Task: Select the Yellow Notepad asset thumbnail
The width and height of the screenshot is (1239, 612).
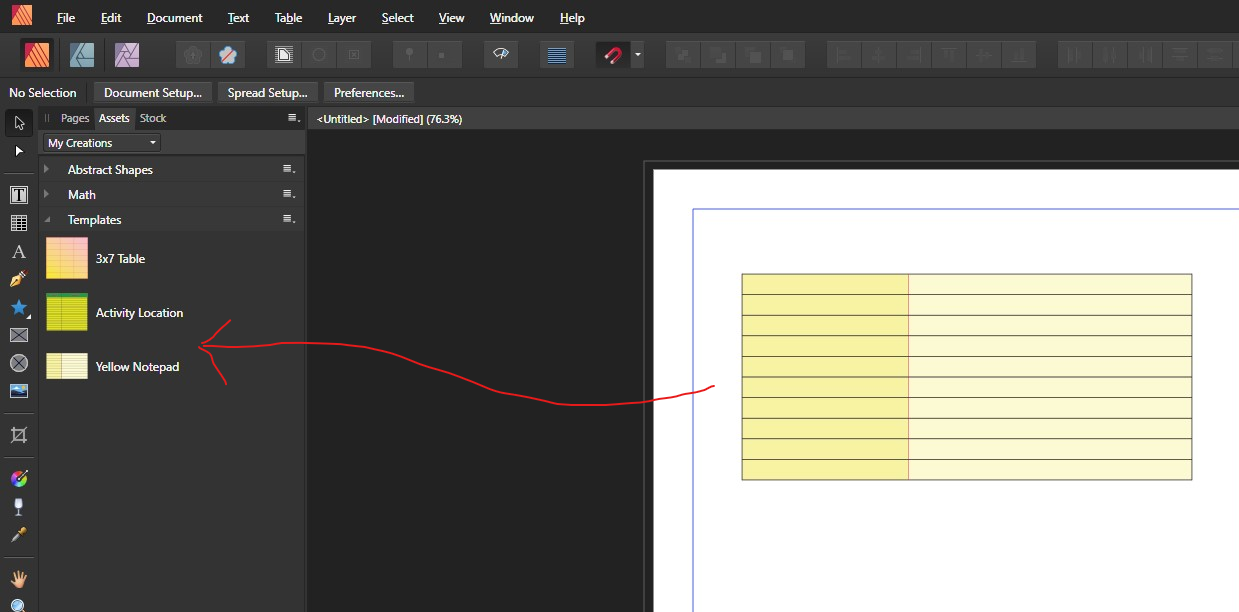Action: click(x=67, y=366)
